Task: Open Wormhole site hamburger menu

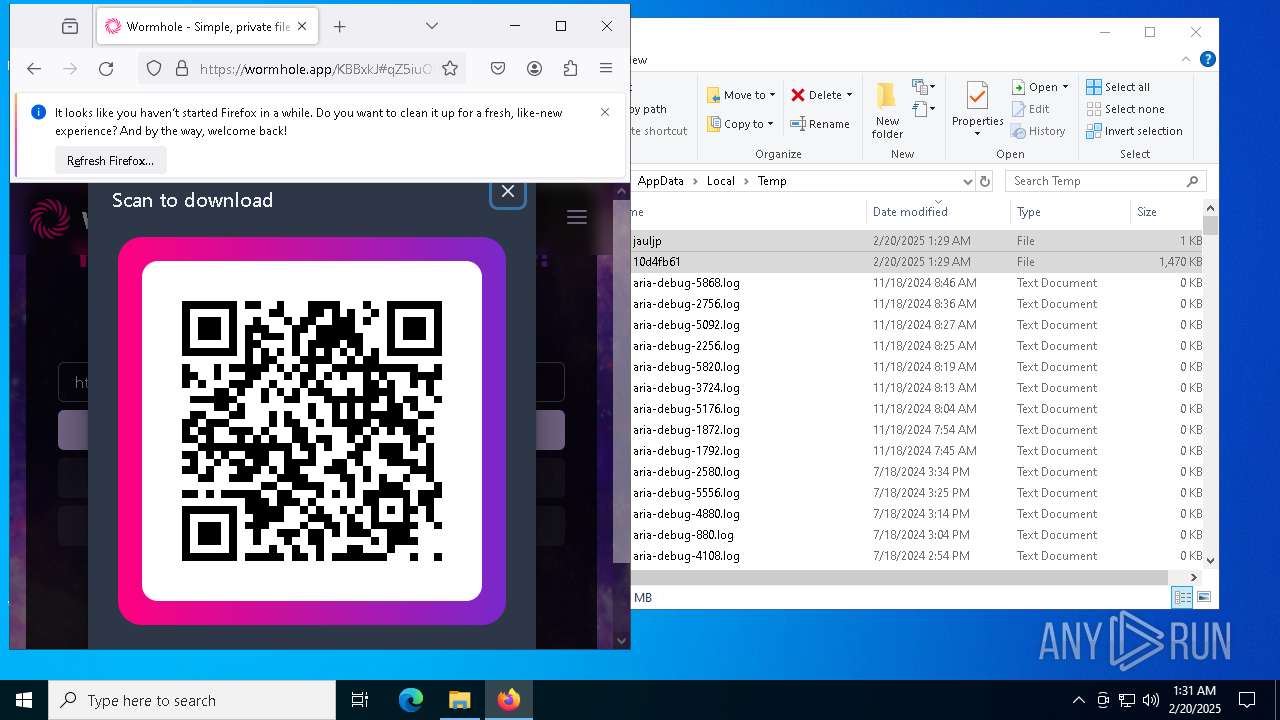Action: click(x=577, y=217)
